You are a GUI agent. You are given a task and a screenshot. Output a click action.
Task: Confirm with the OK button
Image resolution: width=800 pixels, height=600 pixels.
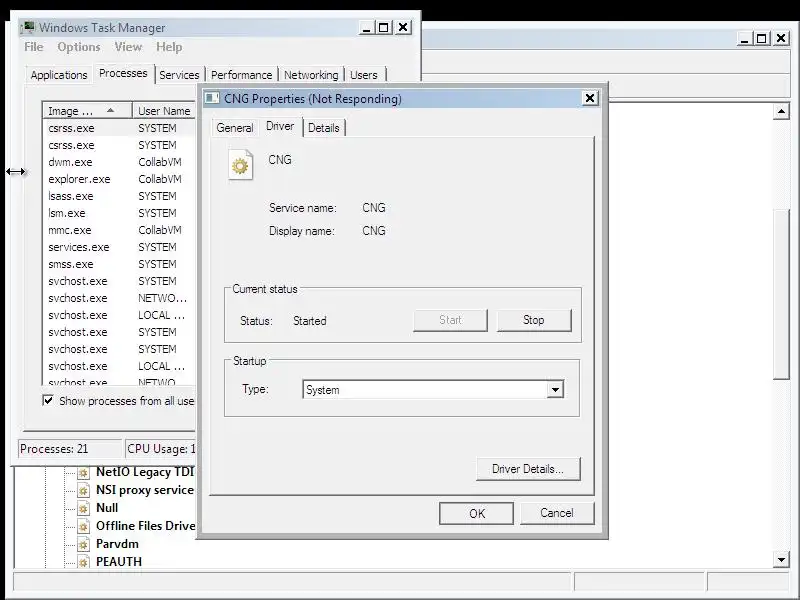coord(477,513)
